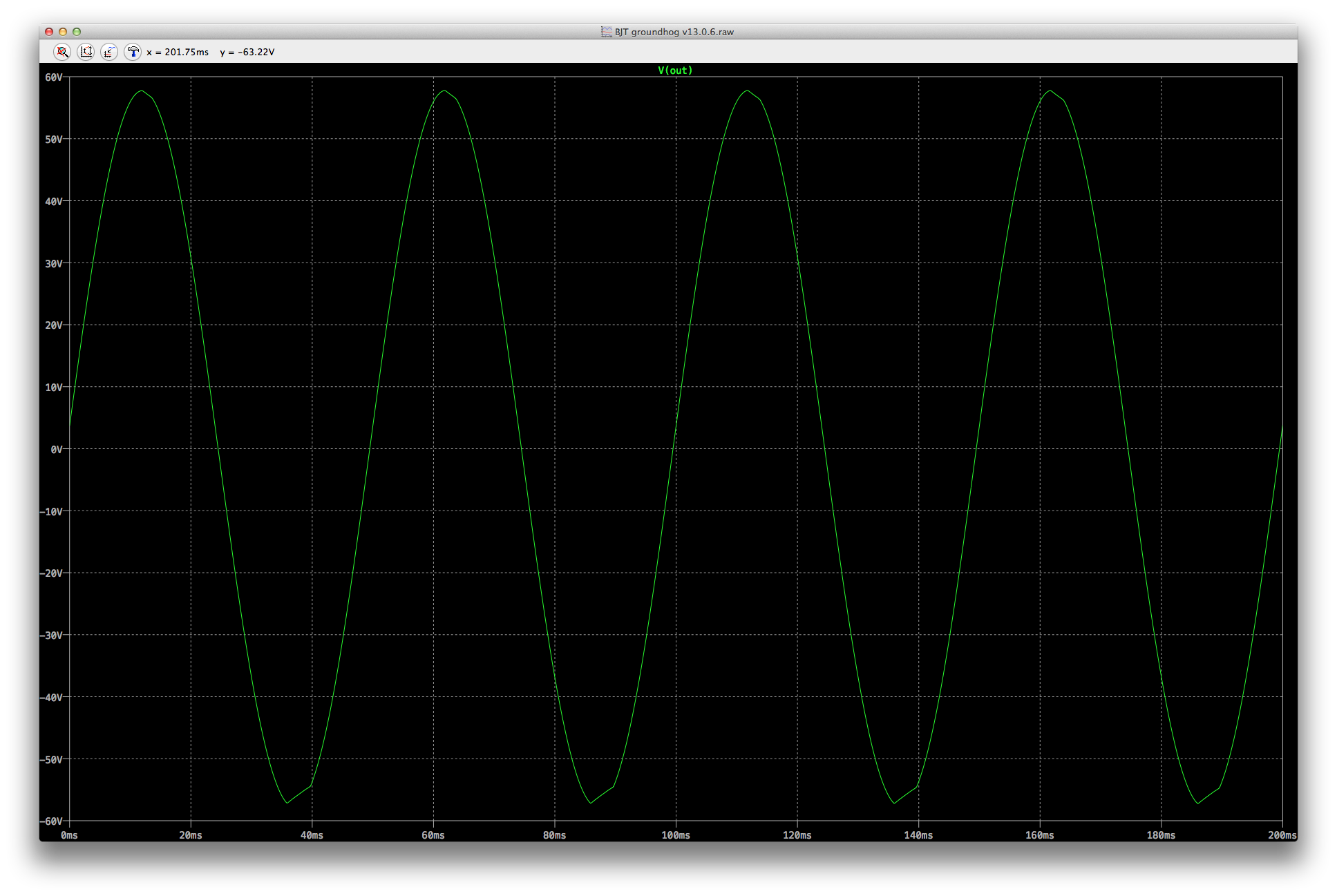Click the 0ms horizontal axis label
Screen dimensions: 1337x896
click(70, 835)
